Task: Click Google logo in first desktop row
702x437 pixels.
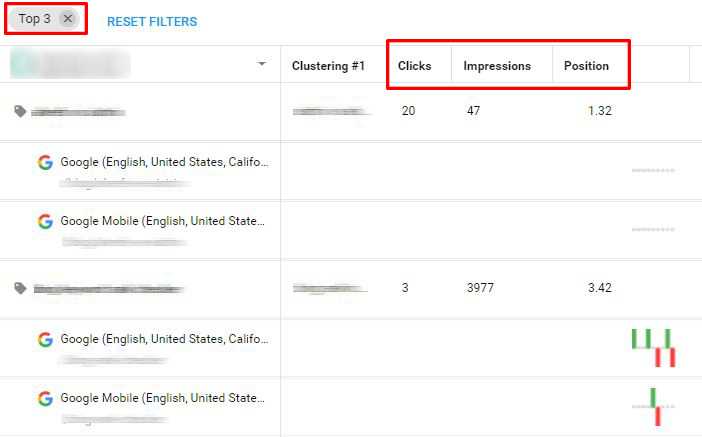Action: click(45, 162)
